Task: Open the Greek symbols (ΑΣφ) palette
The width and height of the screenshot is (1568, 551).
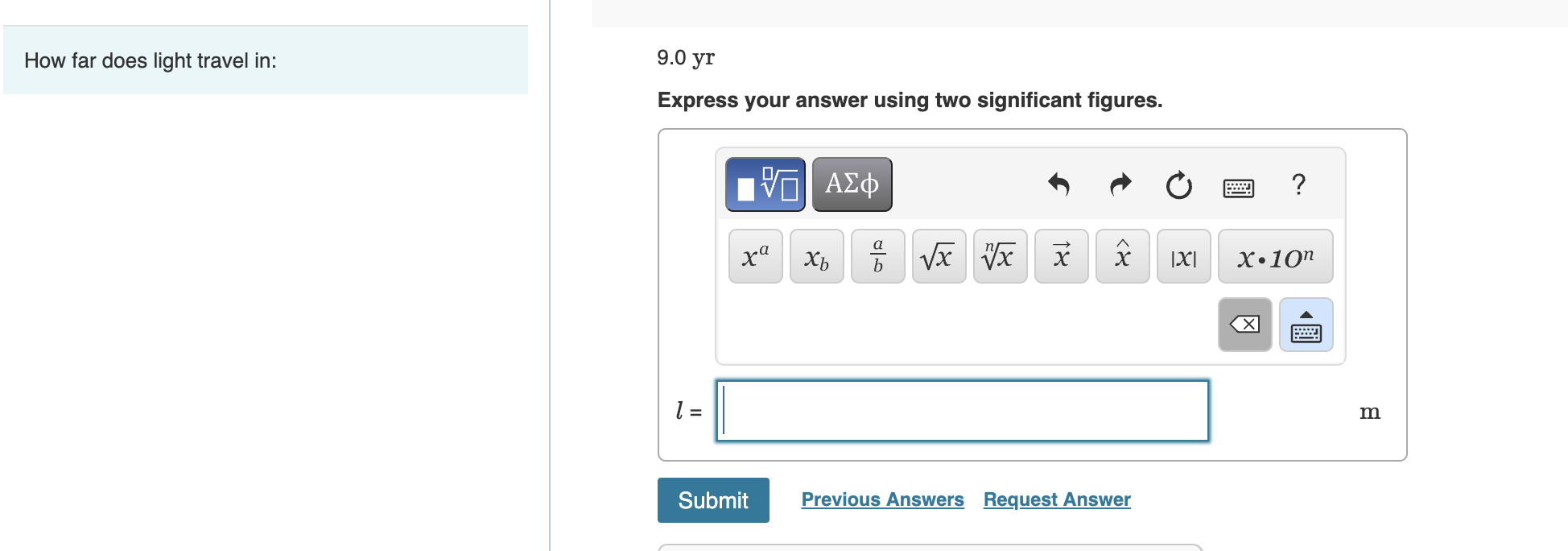Action: coord(852,184)
